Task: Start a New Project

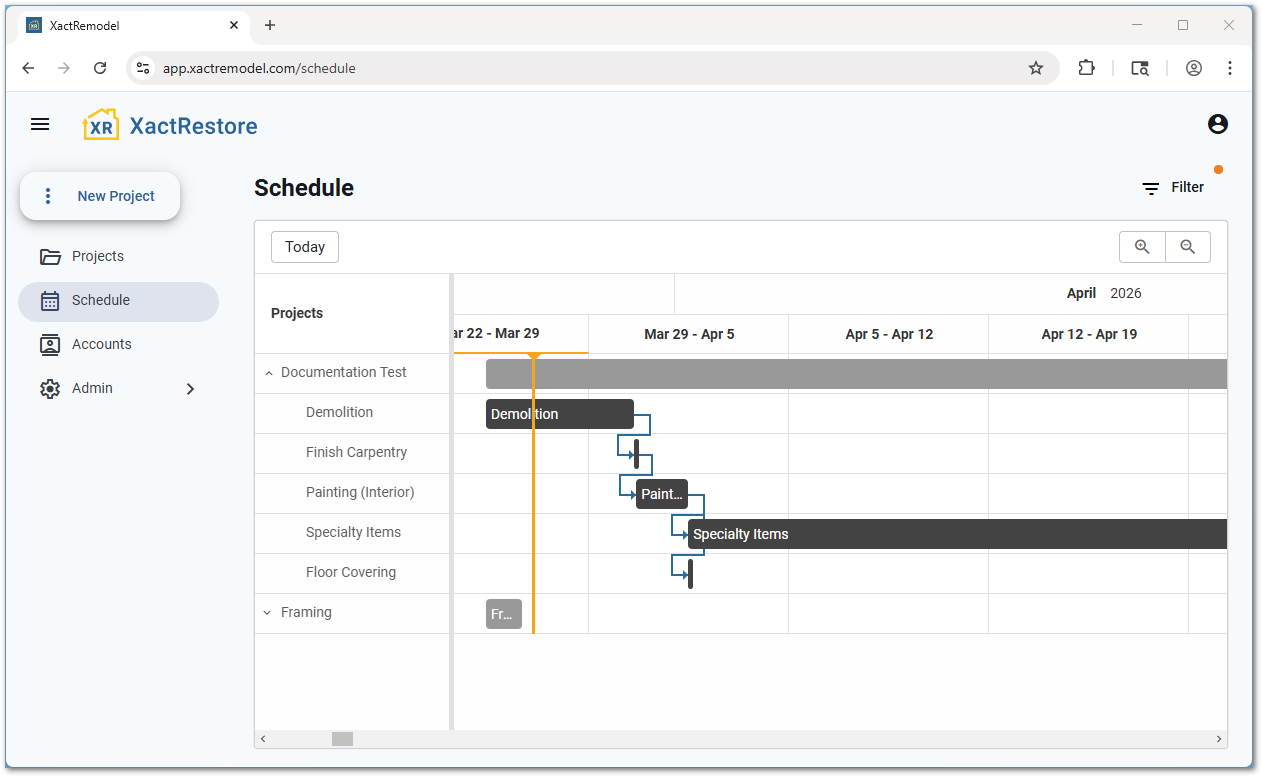Action: (x=113, y=196)
